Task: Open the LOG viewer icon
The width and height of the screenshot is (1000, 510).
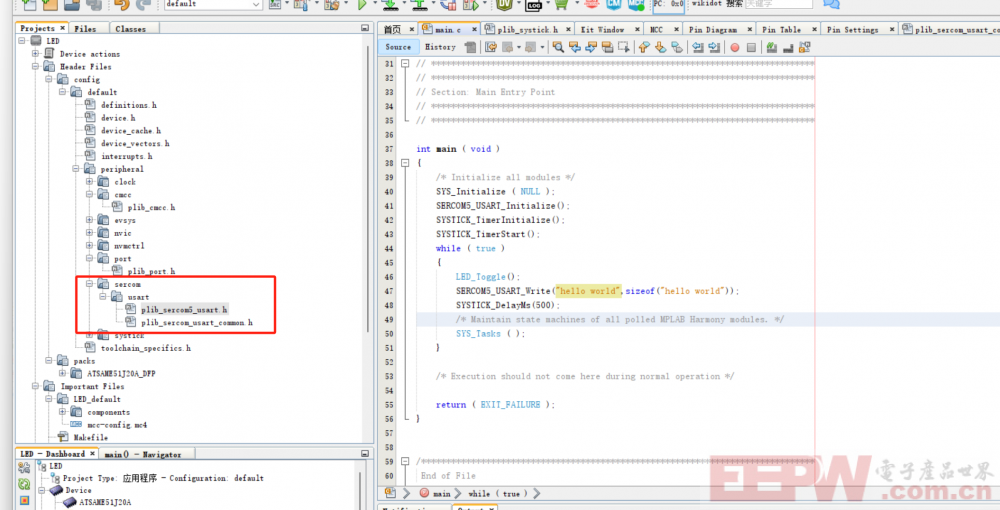Action: [x=534, y=5]
